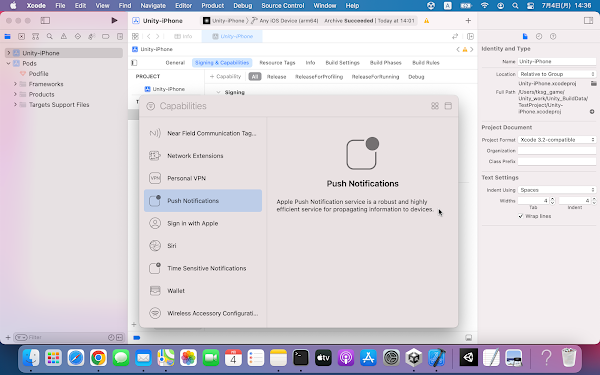
Task: Select the All configuration filter
Action: [254, 77]
